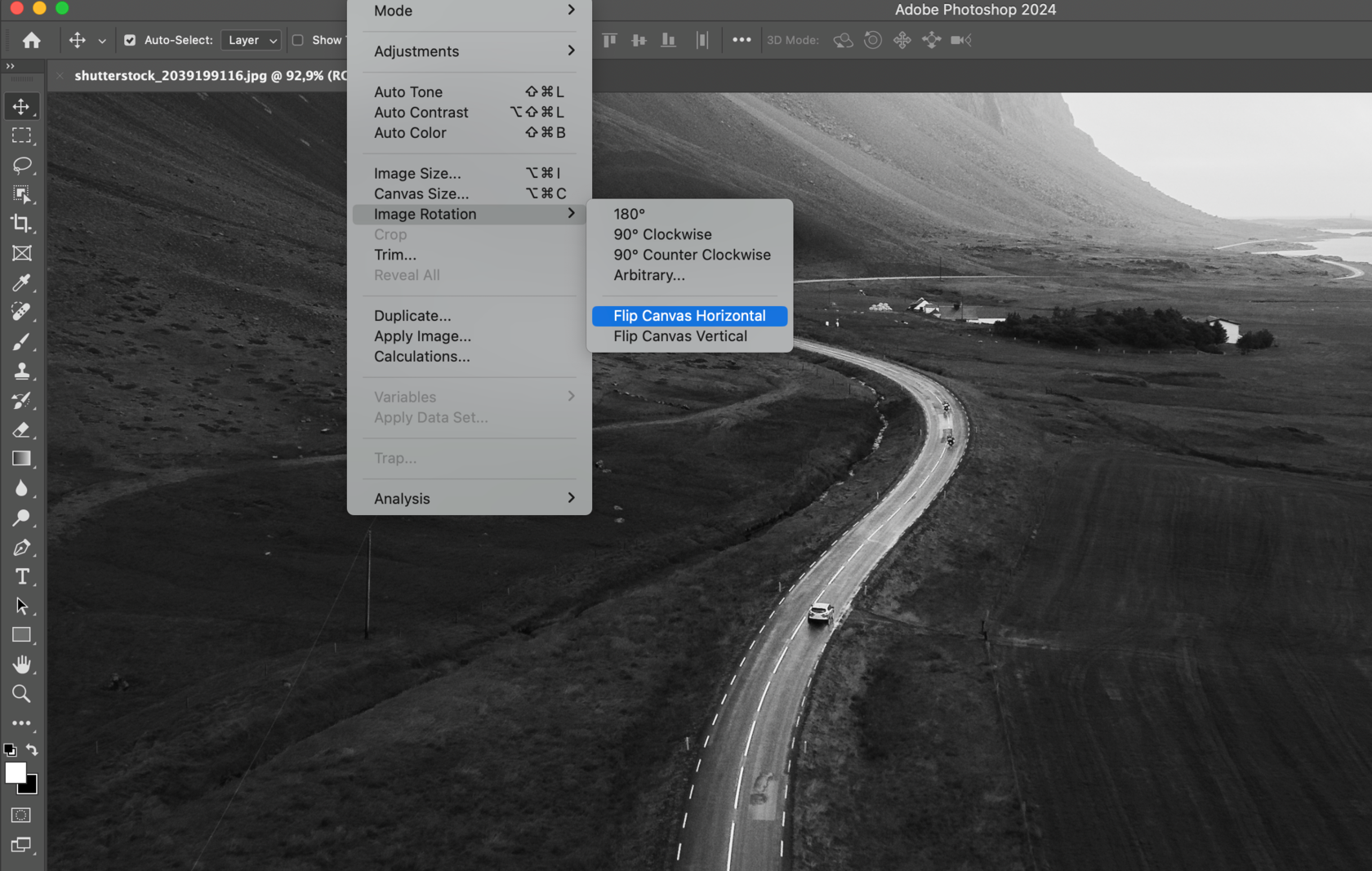This screenshot has height=871, width=1372.
Task: Select the Zoom tool
Action: [21, 694]
